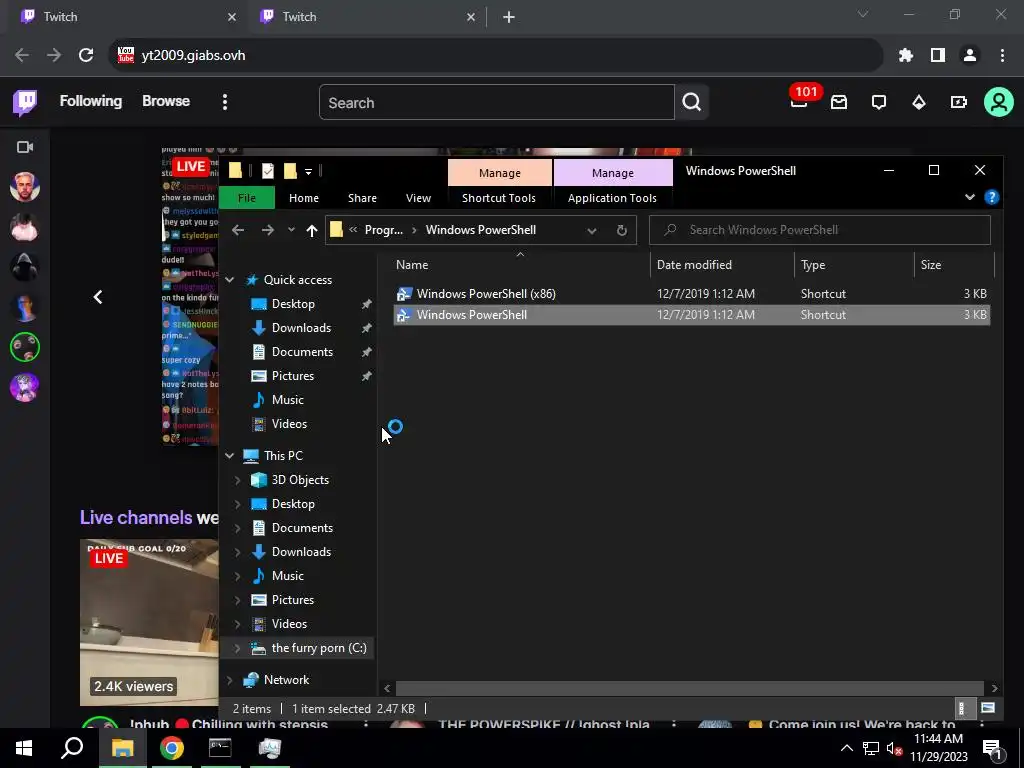
Task: Select Music under Quick access
Action: point(287,400)
